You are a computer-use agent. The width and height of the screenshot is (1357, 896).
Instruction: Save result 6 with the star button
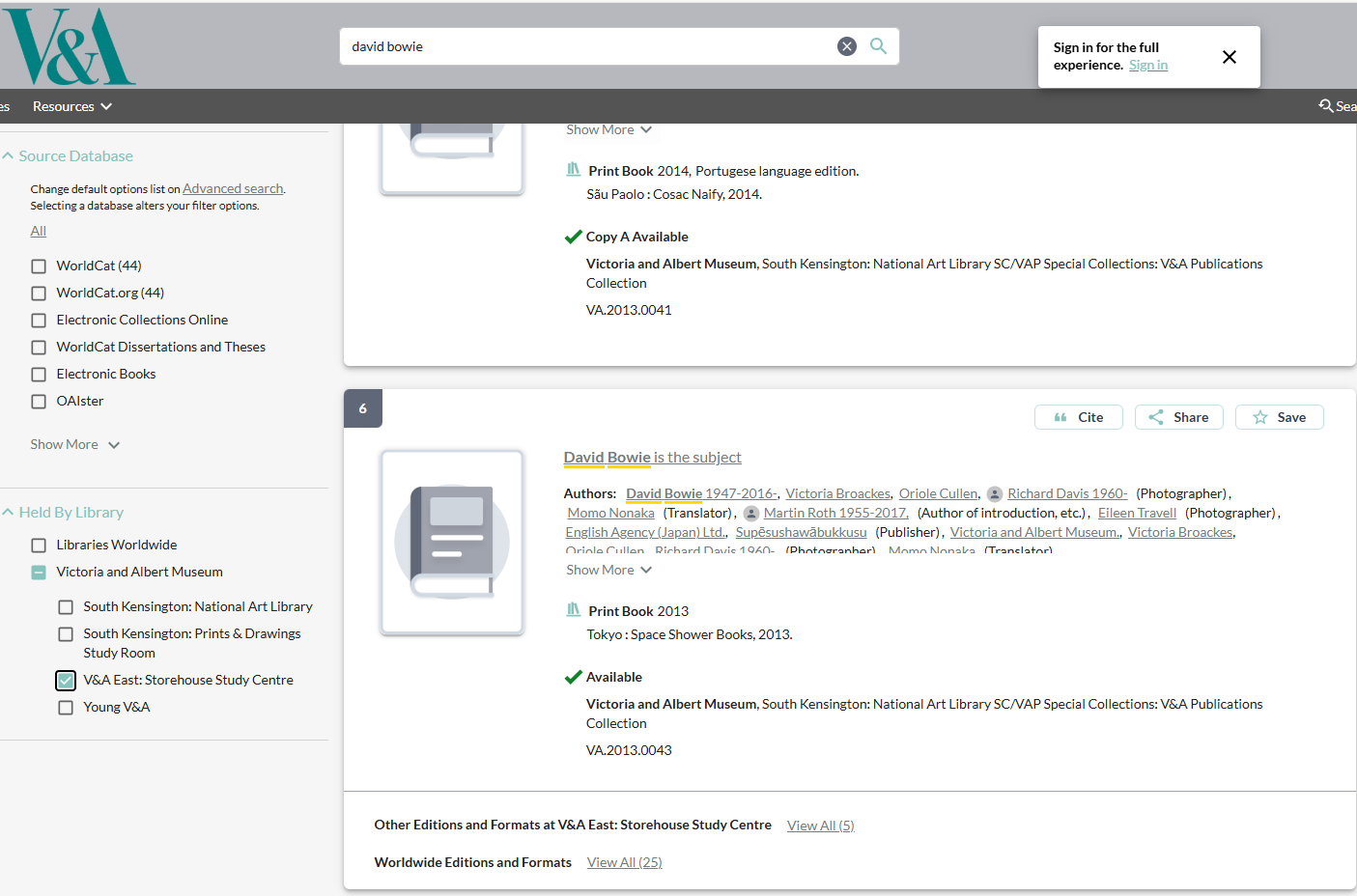(1279, 417)
